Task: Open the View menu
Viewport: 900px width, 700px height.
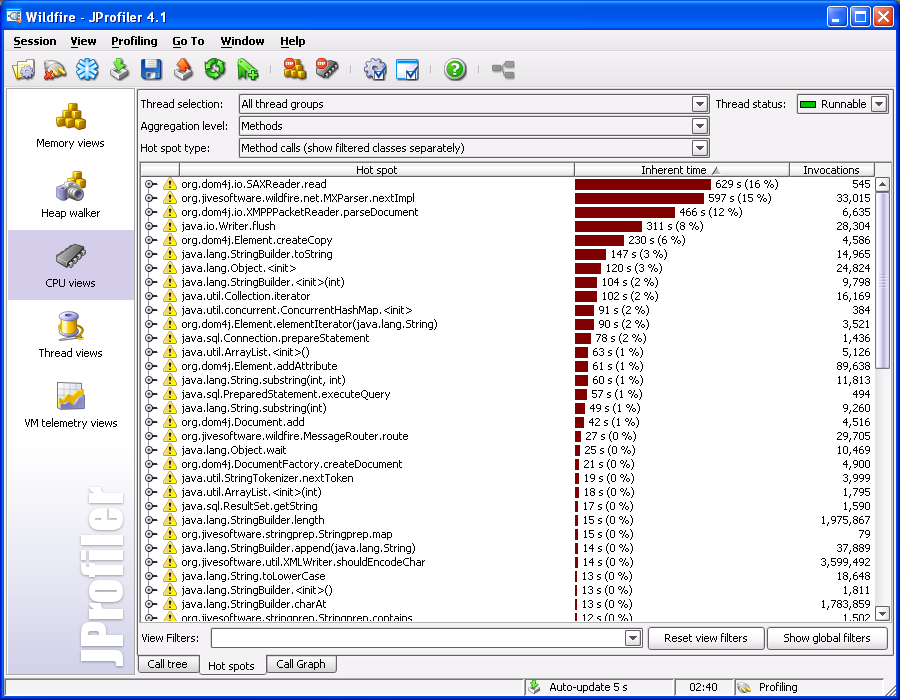Action: tap(83, 41)
